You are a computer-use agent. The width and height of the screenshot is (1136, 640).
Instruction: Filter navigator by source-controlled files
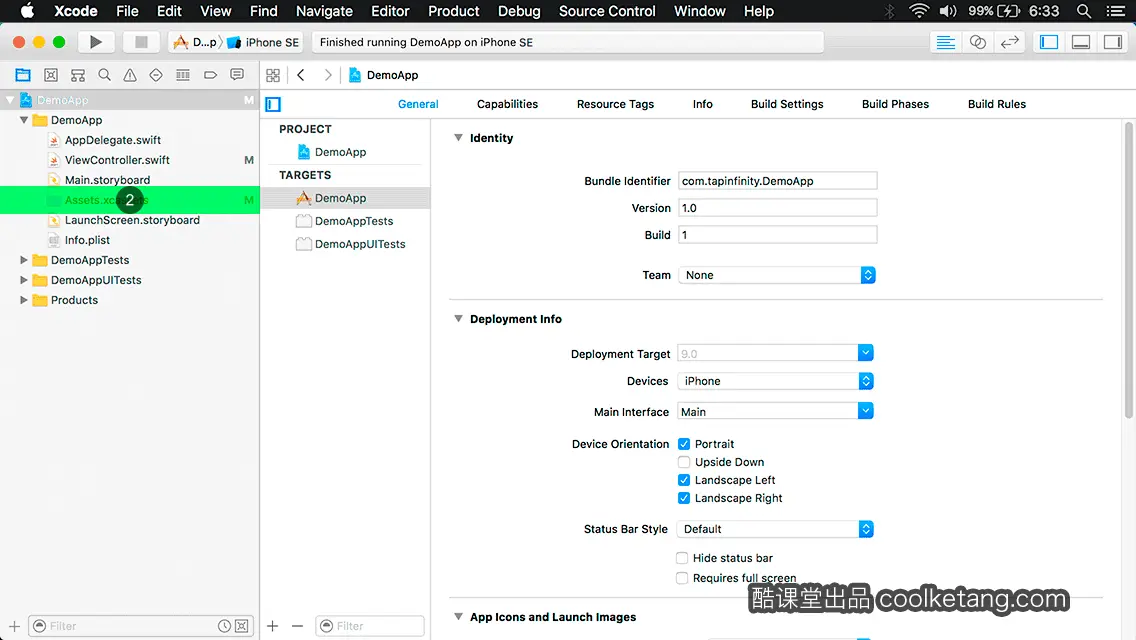242,626
